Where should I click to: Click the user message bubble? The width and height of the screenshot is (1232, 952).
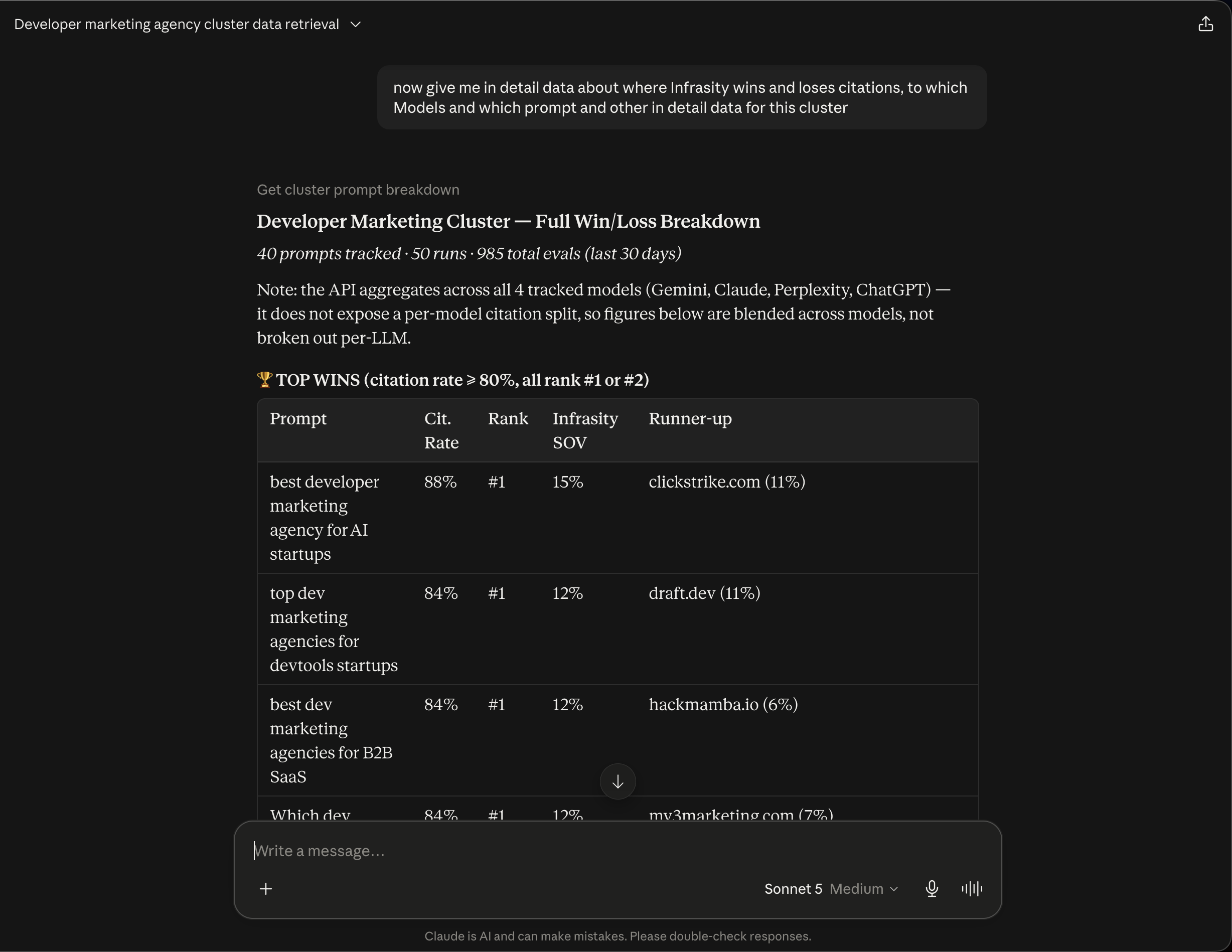click(682, 98)
